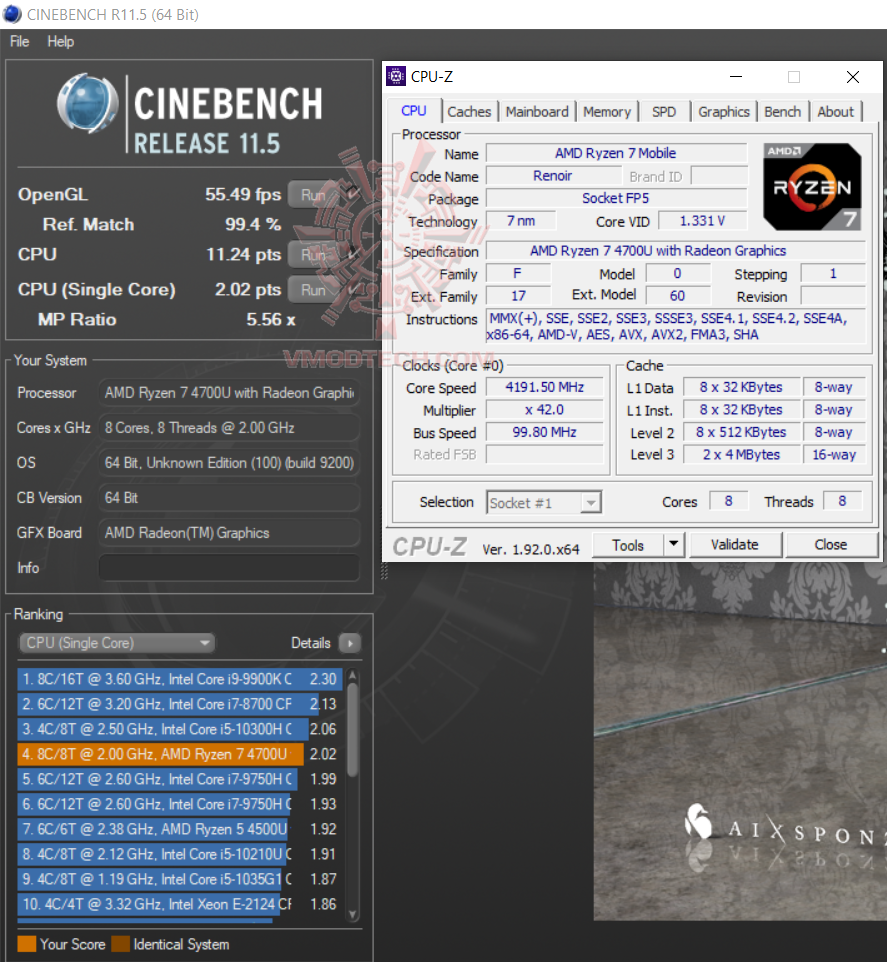Click the GFX Board value AMD Radeon Graphics
The width and height of the screenshot is (887, 962).
[x=229, y=533]
